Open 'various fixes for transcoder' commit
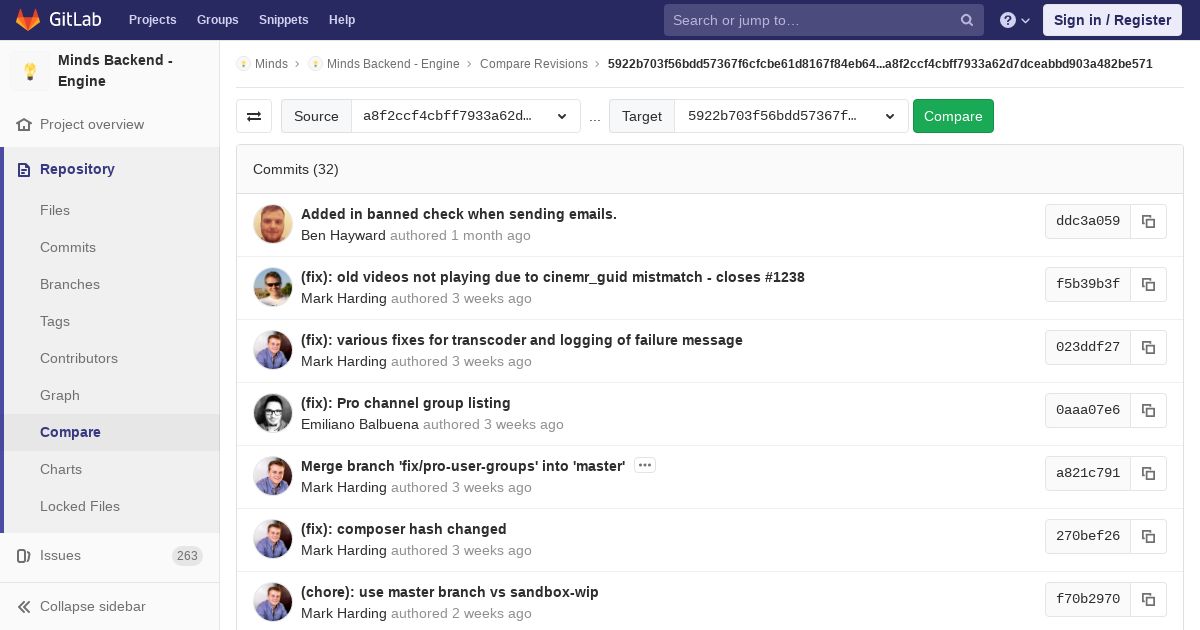1200x630 pixels. pos(522,340)
